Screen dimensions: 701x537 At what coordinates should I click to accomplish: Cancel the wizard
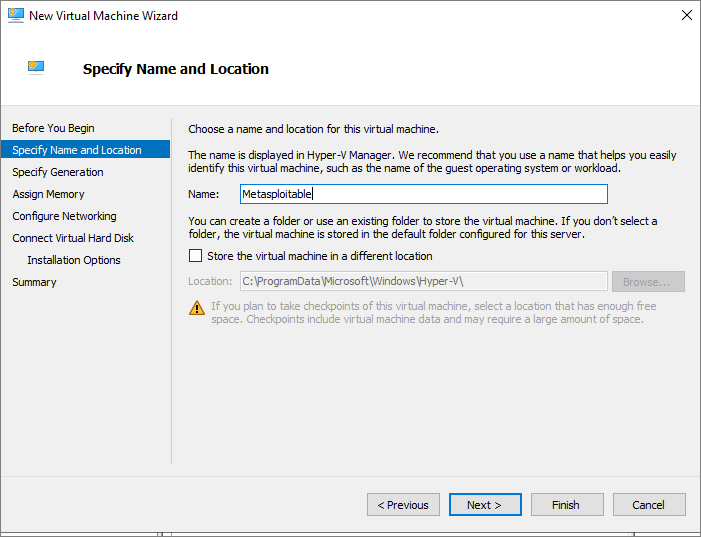click(649, 505)
